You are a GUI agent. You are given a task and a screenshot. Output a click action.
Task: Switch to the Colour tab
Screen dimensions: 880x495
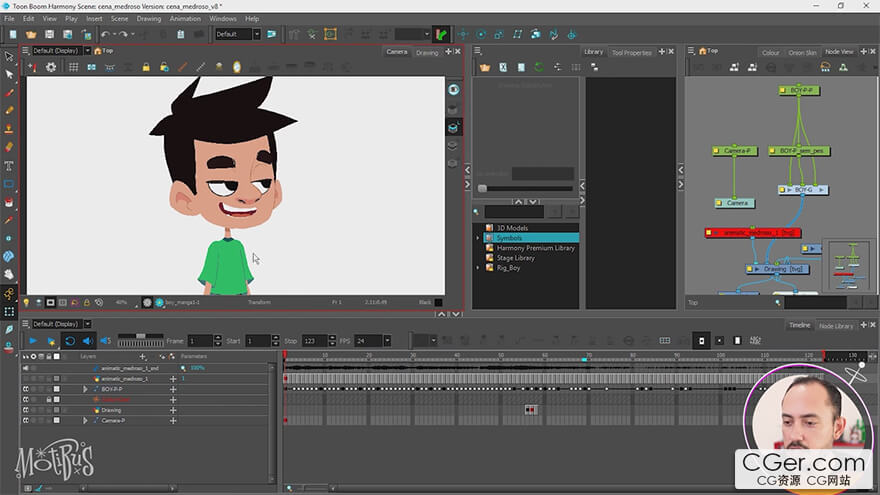click(x=771, y=52)
